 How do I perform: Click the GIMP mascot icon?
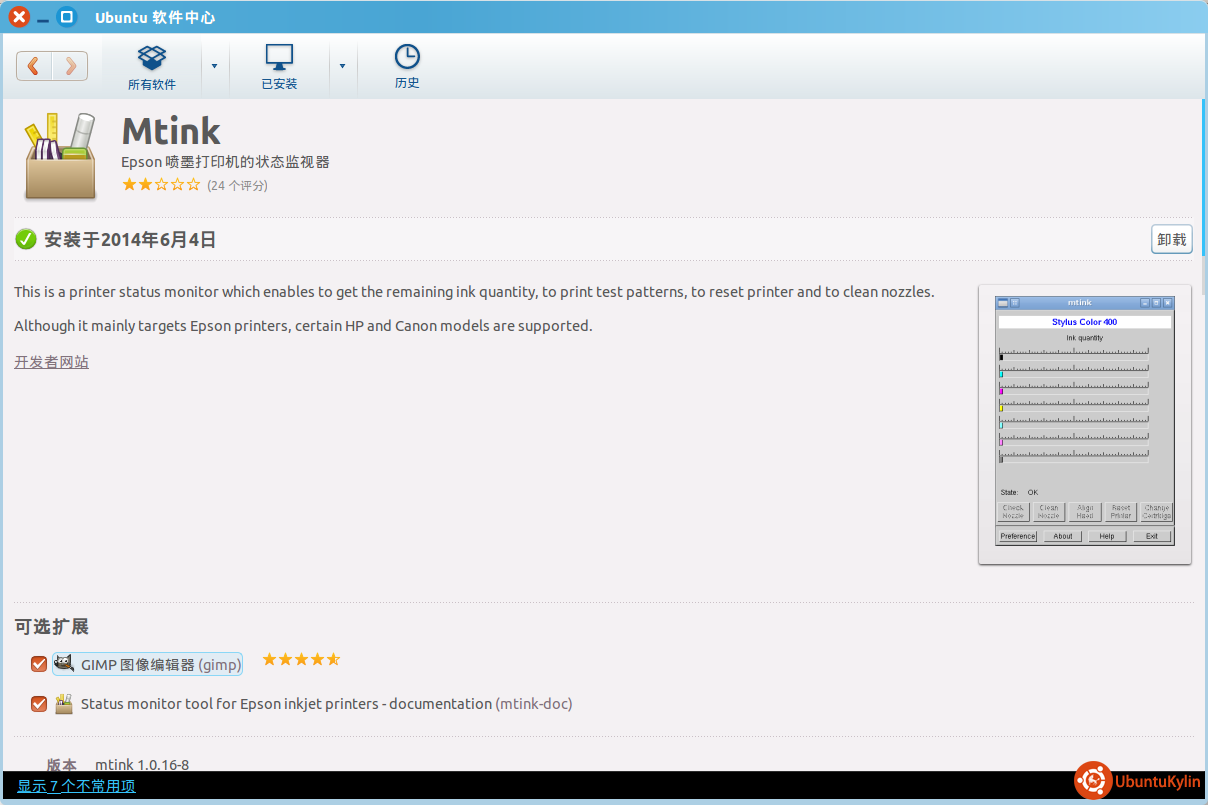tap(64, 663)
